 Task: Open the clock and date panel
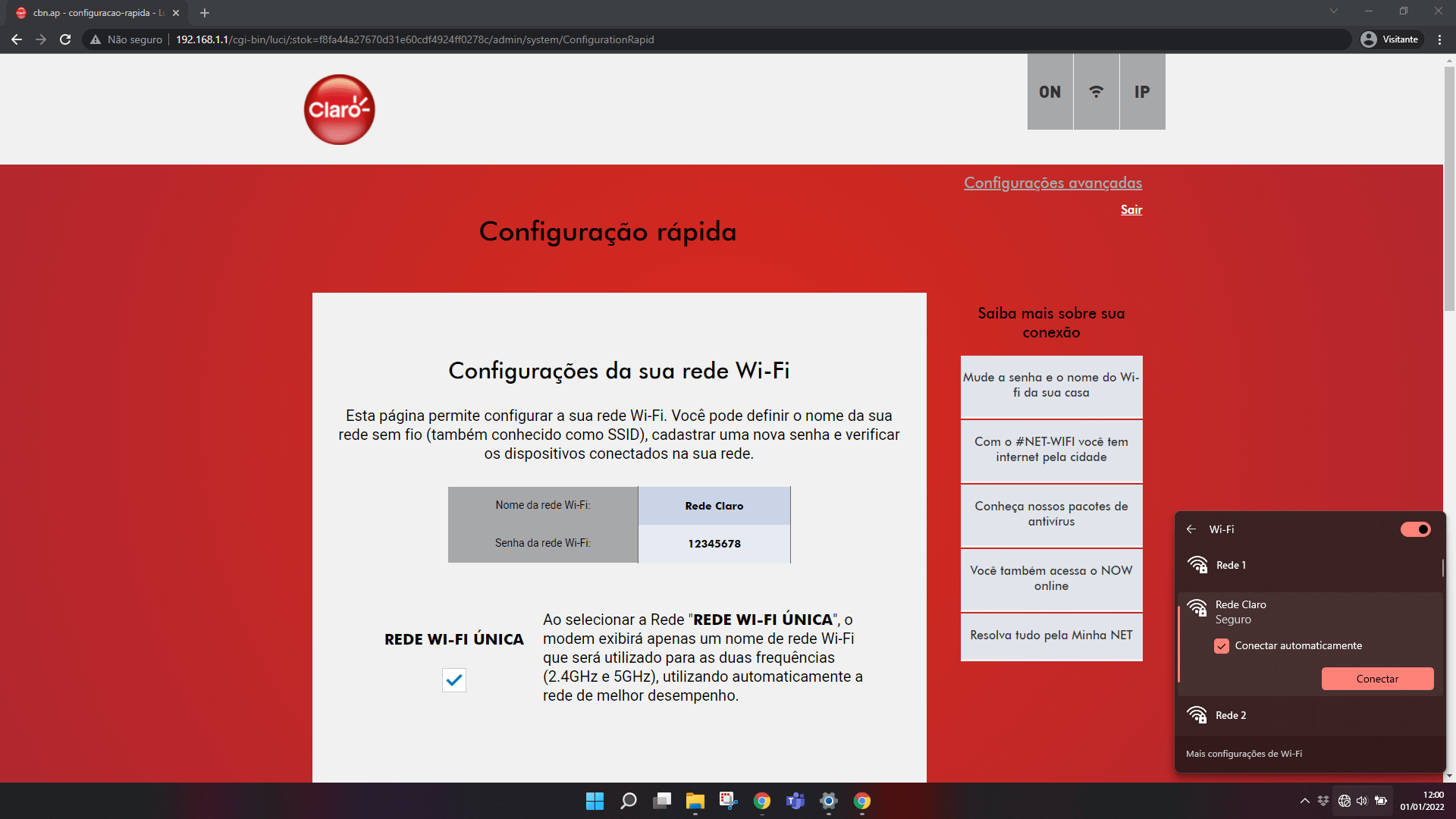pyautogui.click(x=1422, y=801)
